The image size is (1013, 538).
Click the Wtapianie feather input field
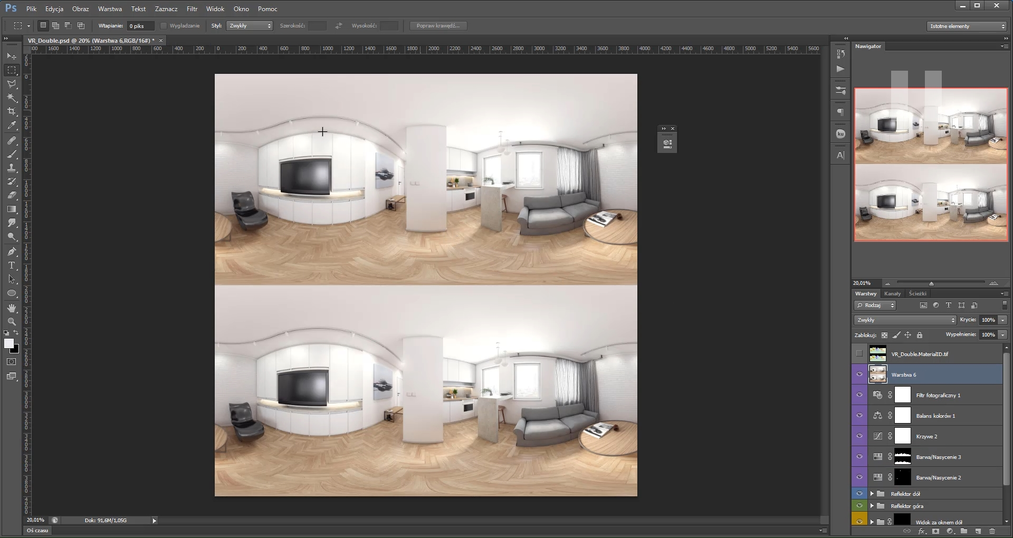(139, 25)
